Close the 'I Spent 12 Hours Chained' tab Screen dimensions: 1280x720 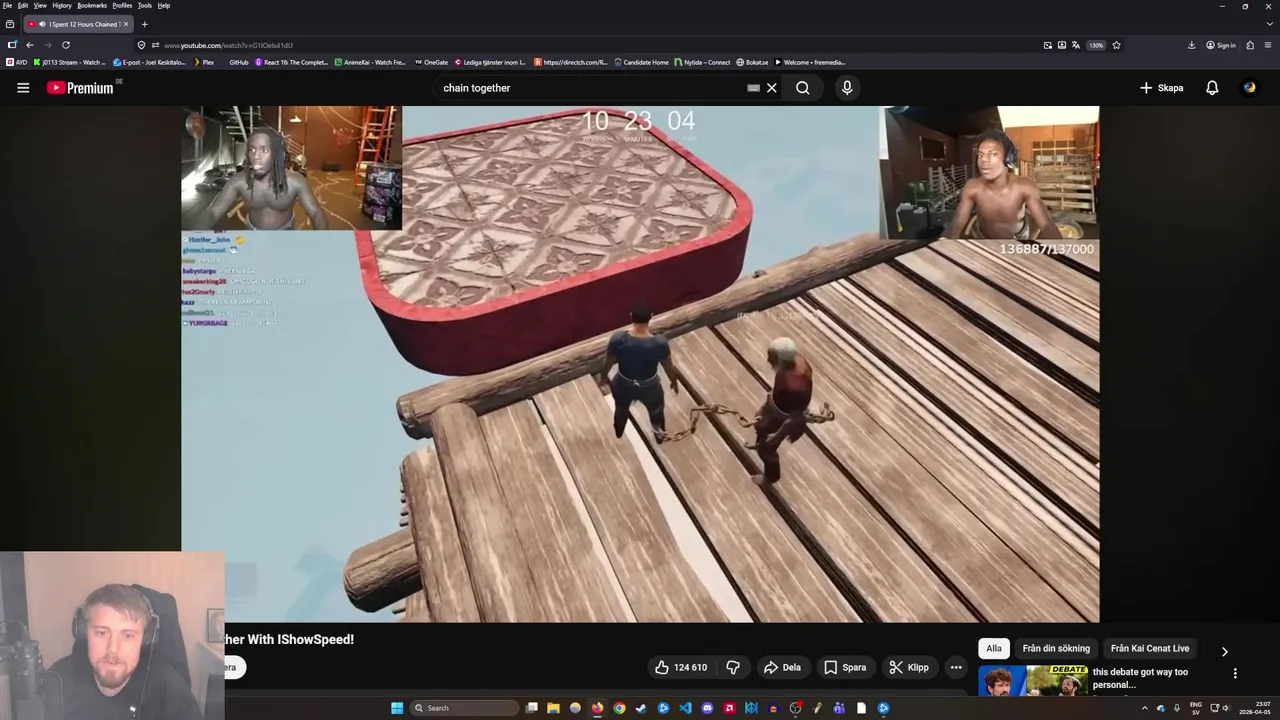click(x=126, y=24)
